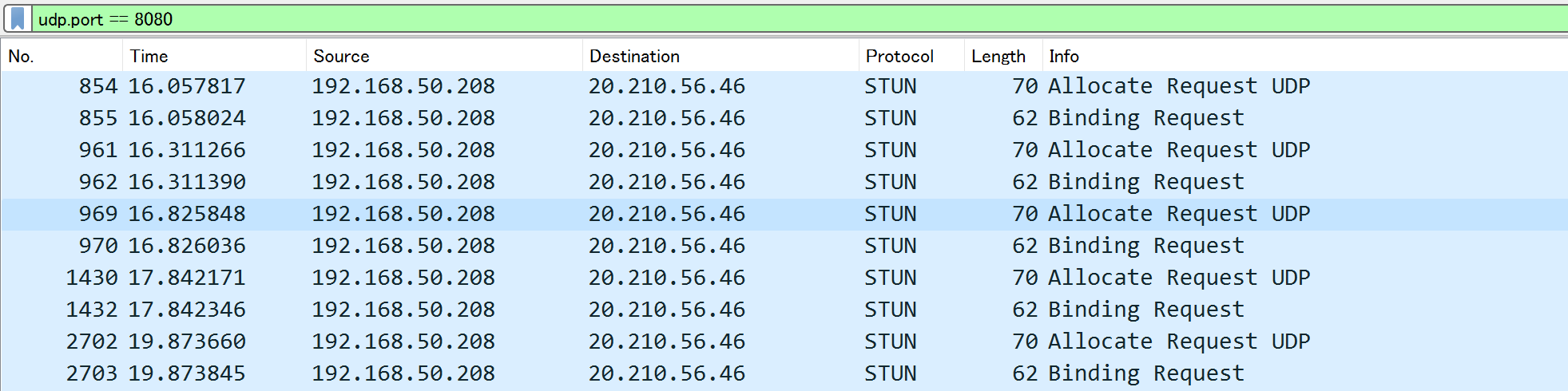
Task: Select packet 2702 at time 19.873660
Action: point(784,342)
